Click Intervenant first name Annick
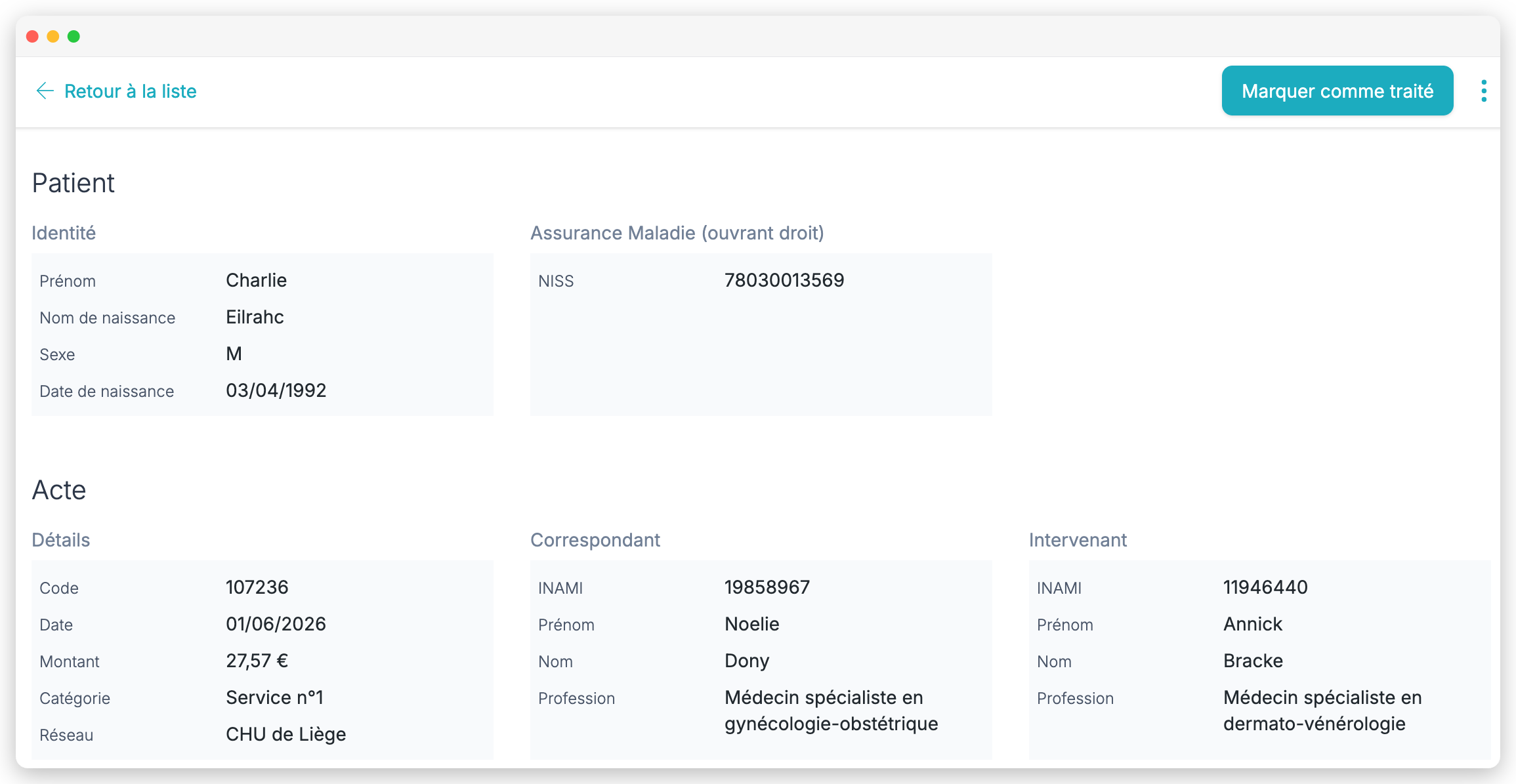The height and width of the screenshot is (784, 1516). coord(1253,624)
